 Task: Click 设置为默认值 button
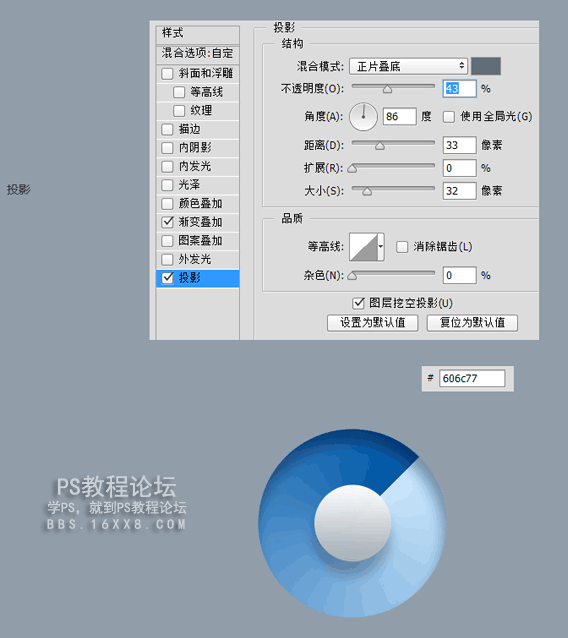(x=373, y=323)
